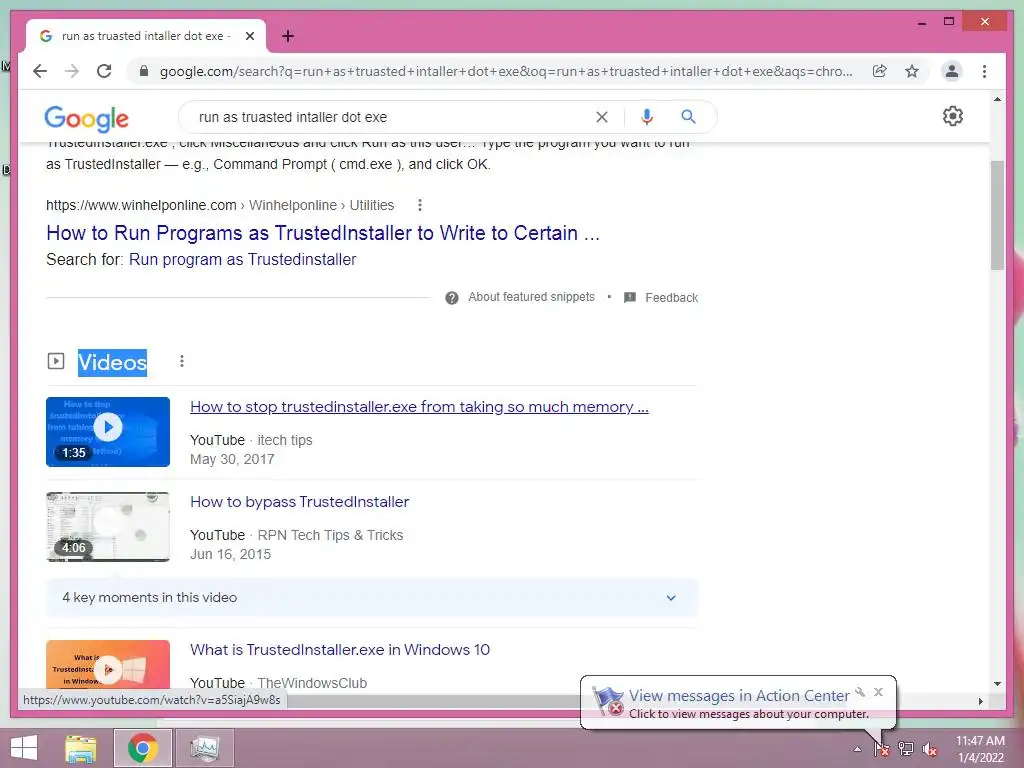
Task: Dismiss the Action Center balloon notification
Action: [x=878, y=692]
